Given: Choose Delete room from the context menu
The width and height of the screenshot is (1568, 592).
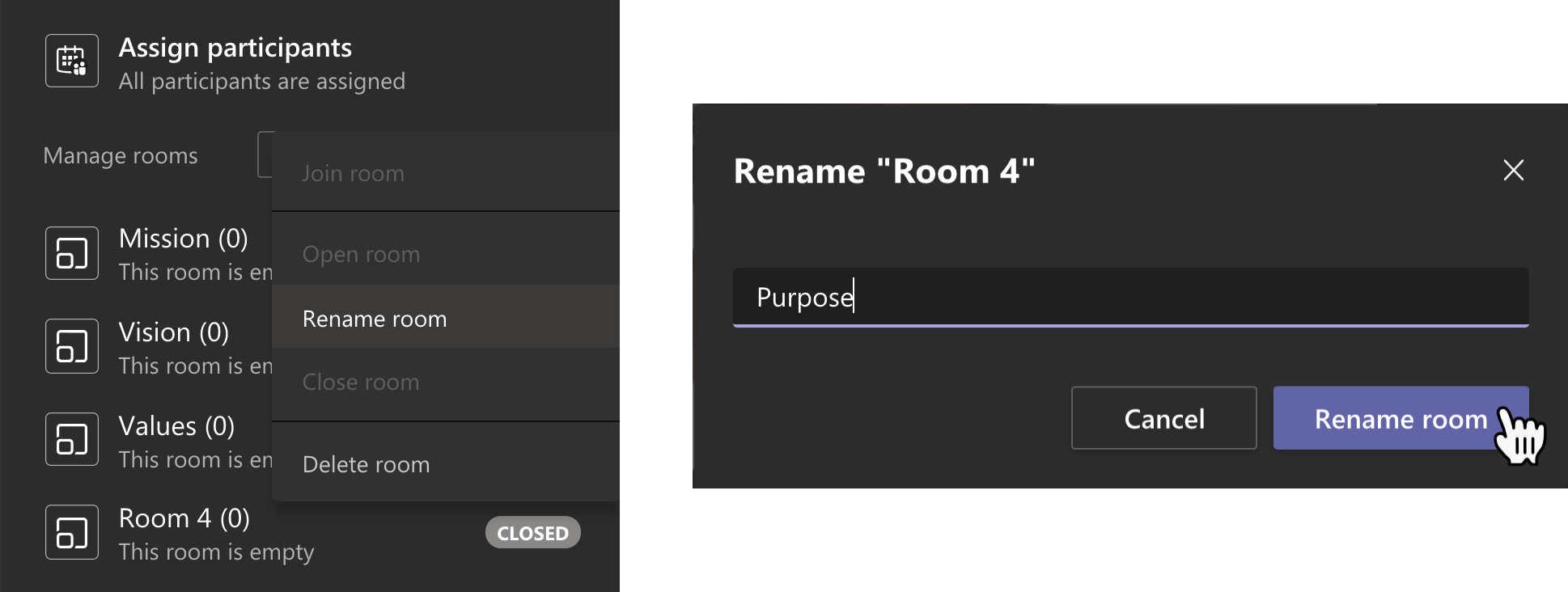Looking at the screenshot, I should coord(366,464).
